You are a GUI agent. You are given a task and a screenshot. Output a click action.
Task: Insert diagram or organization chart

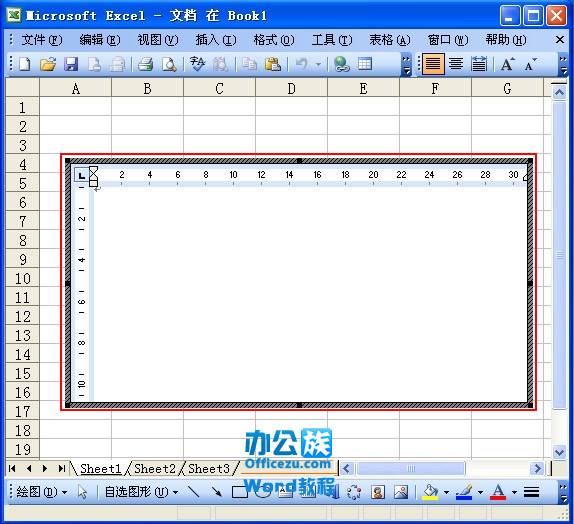[x=354, y=492]
